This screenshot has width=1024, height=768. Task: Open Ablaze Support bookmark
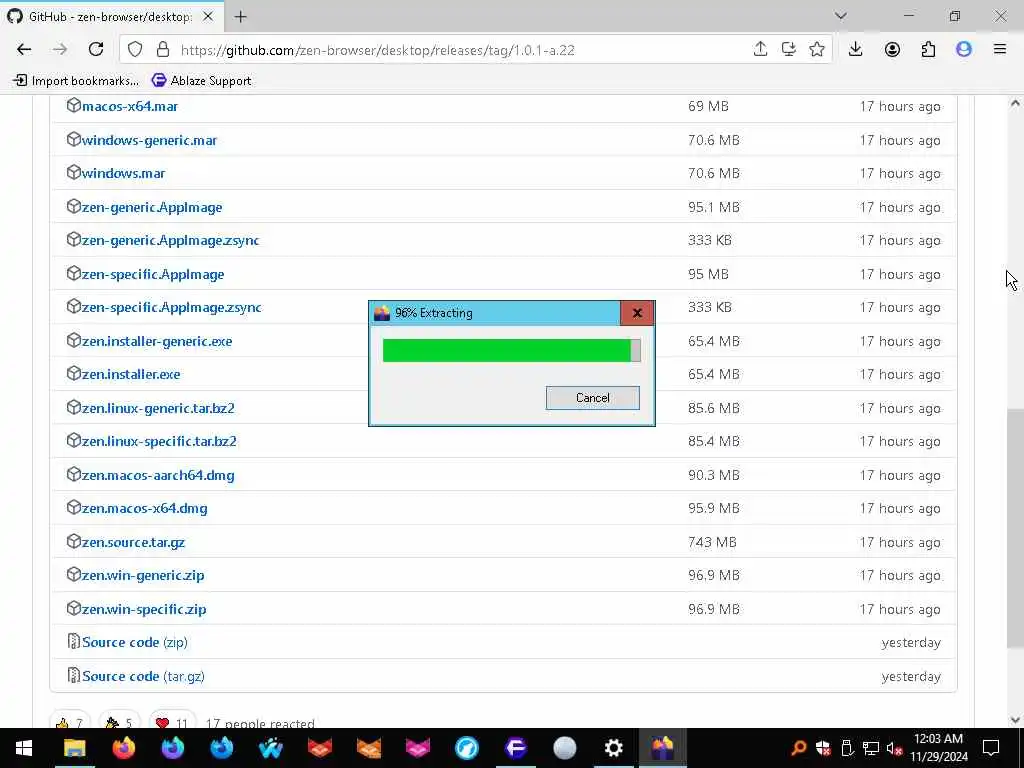coord(201,81)
